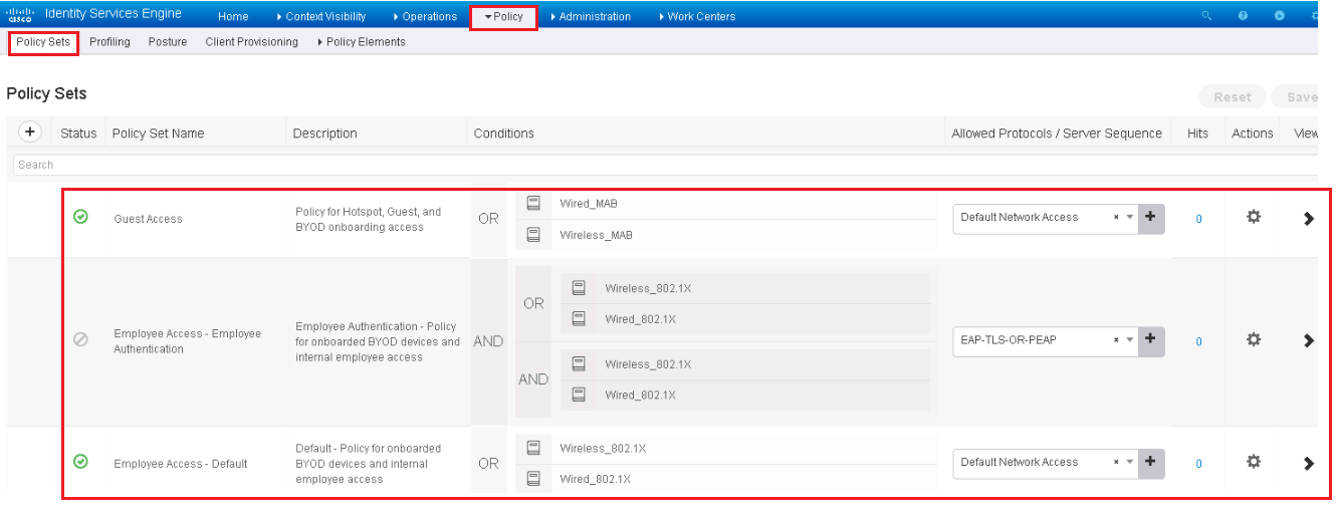Click library icon beside Wireless_MAB condition
Screen dimensions: 1336x515
[533, 235]
